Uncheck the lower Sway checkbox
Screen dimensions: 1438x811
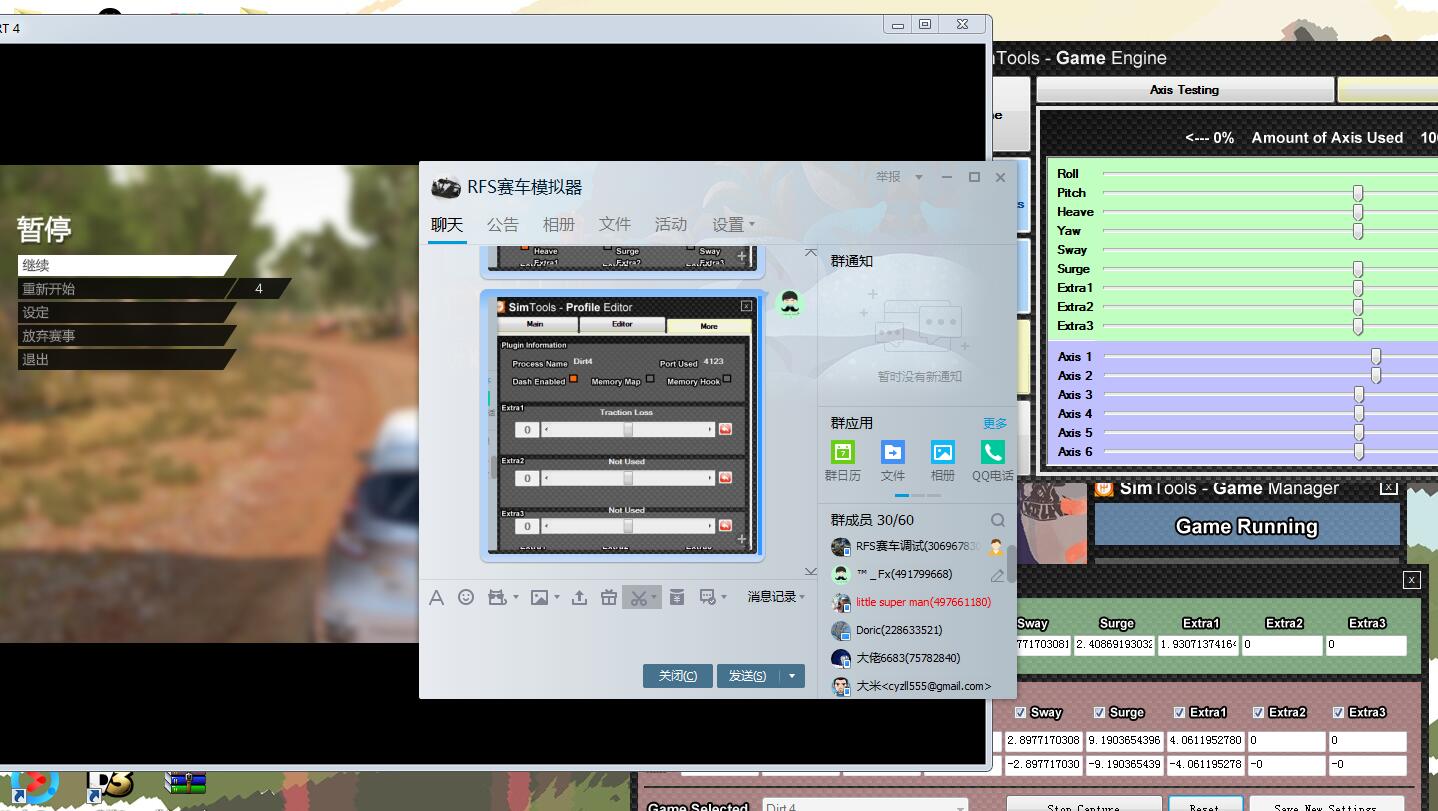(1020, 712)
